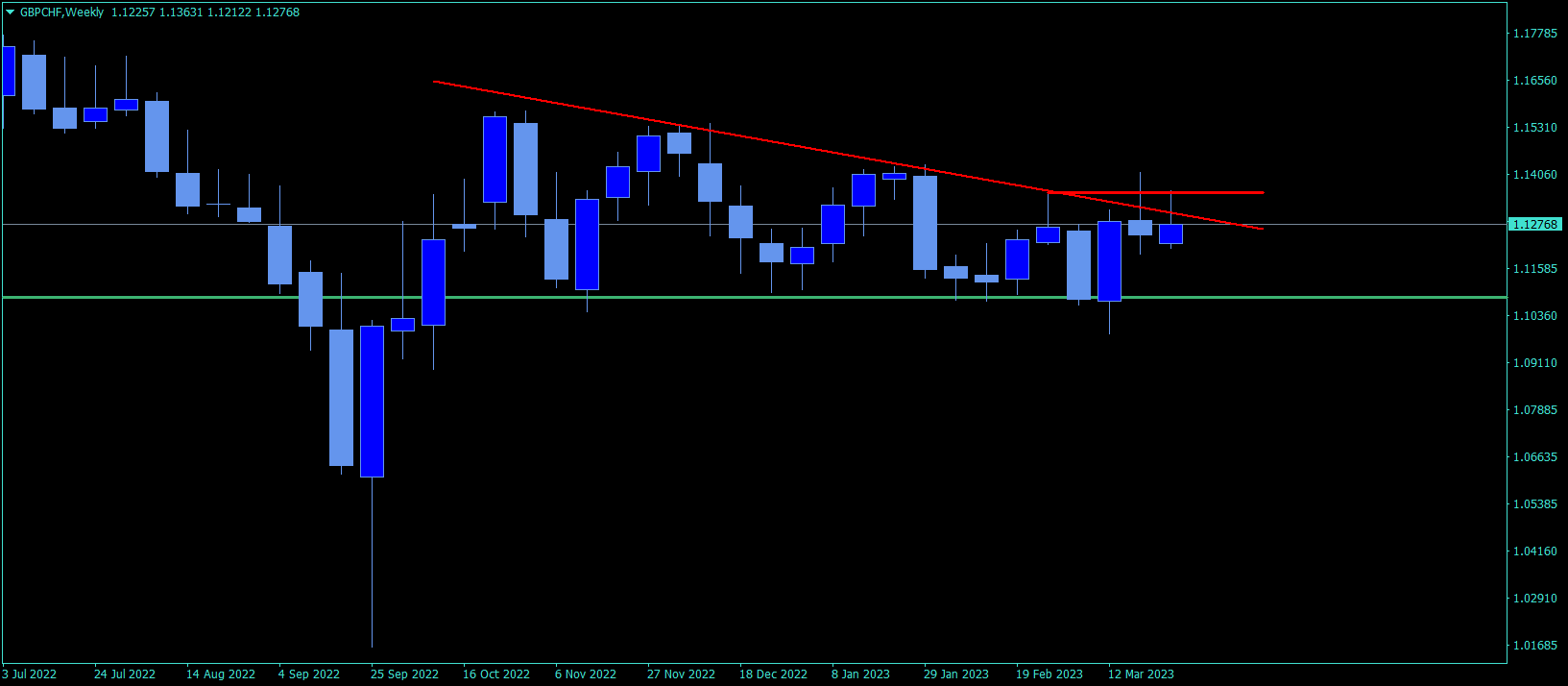Click the 1.04160 price label
Viewport: 1568px width, 686px height.
tap(1535, 551)
